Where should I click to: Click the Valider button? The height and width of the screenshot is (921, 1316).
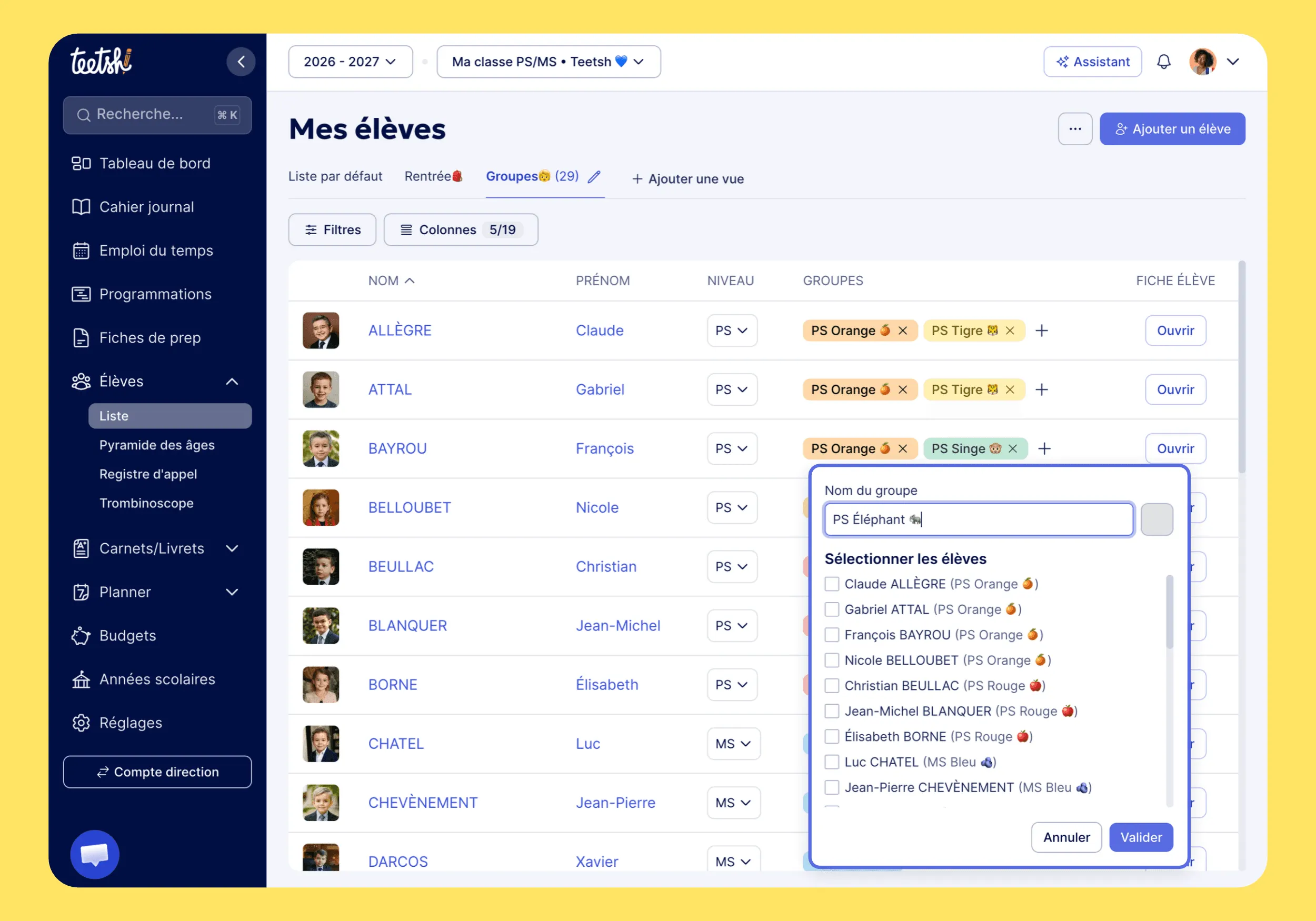[x=1141, y=837]
